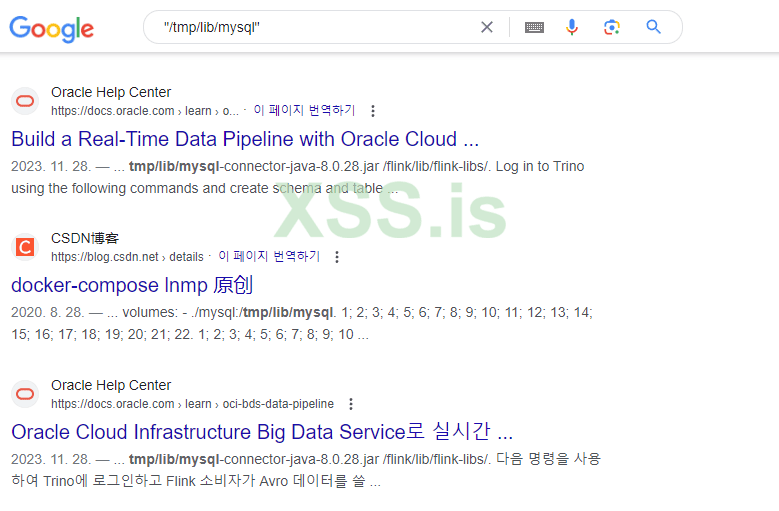The image size is (779, 511).
Task: Click the URL "https://blog.csdn.net › details"
Action: tap(127, 257)
